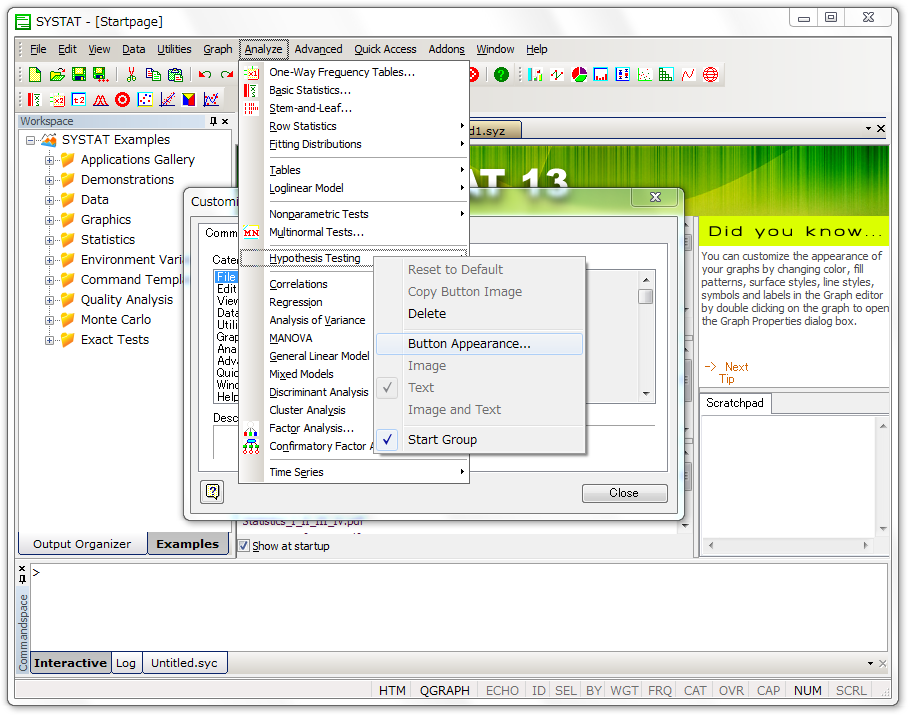Click the red bullseye target icon
Image resolution: width=909 pixels, height=715 pixels.
pos(122,100)
